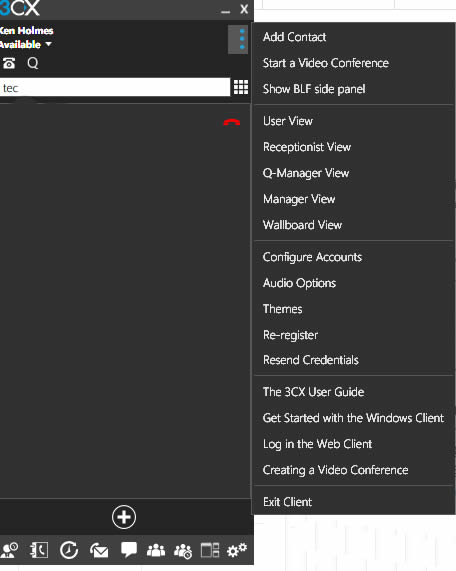This screenshot has width=456, height=571.
Task: Click the red hang-up phone icon
Action: coord(232,122)
